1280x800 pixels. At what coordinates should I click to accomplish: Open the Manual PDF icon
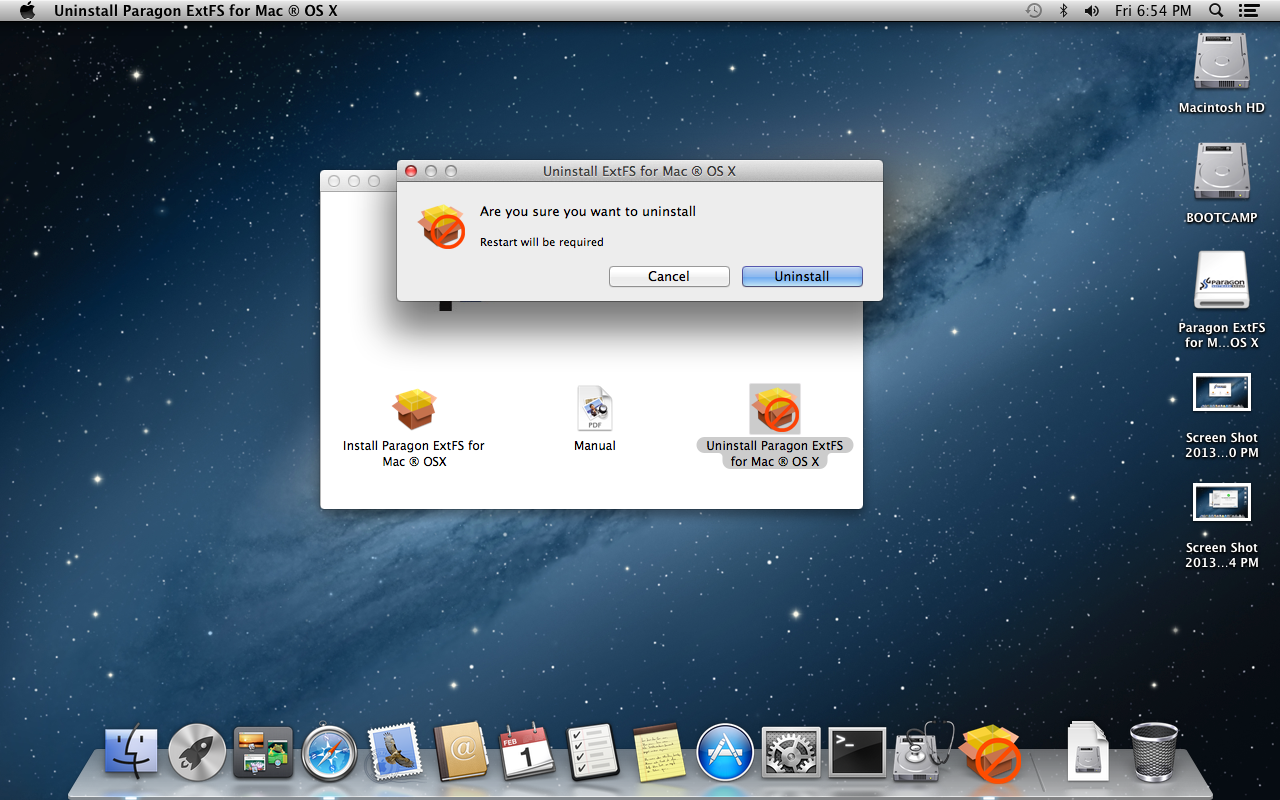point(595,409)
